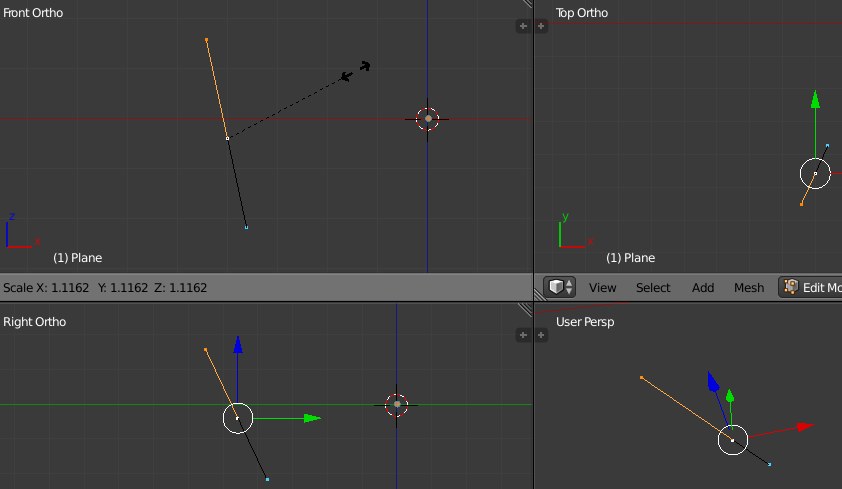Click "(1) Plane" label in Front Ortho

(x=77, y=258)
